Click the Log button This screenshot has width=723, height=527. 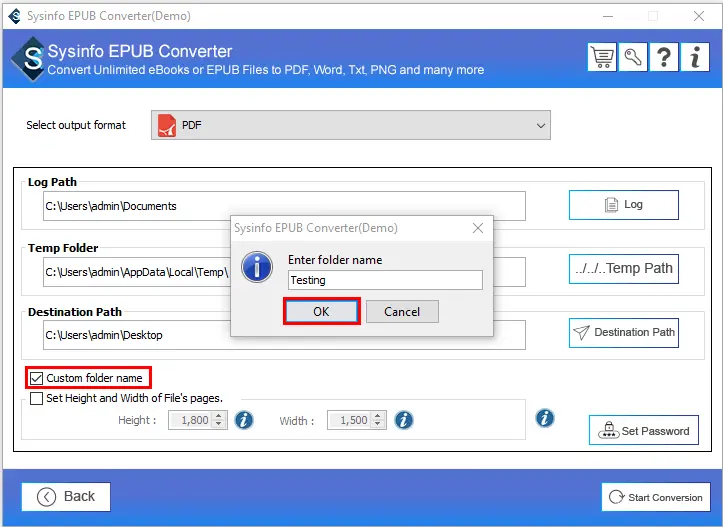click(623, 205)
